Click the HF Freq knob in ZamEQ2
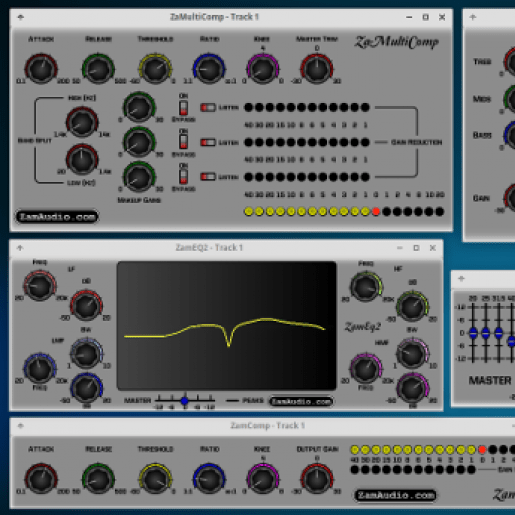Viewport: 515px width, 515px height. pyautogui.click(x=366, y=287)
